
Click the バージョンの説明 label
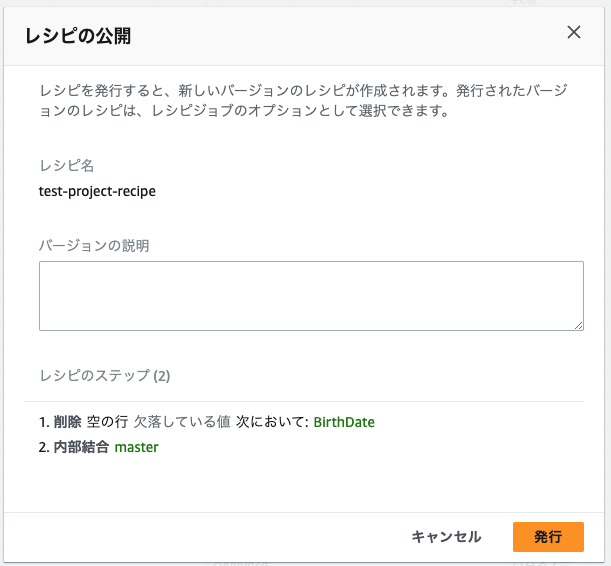click(x=94, y=246)
